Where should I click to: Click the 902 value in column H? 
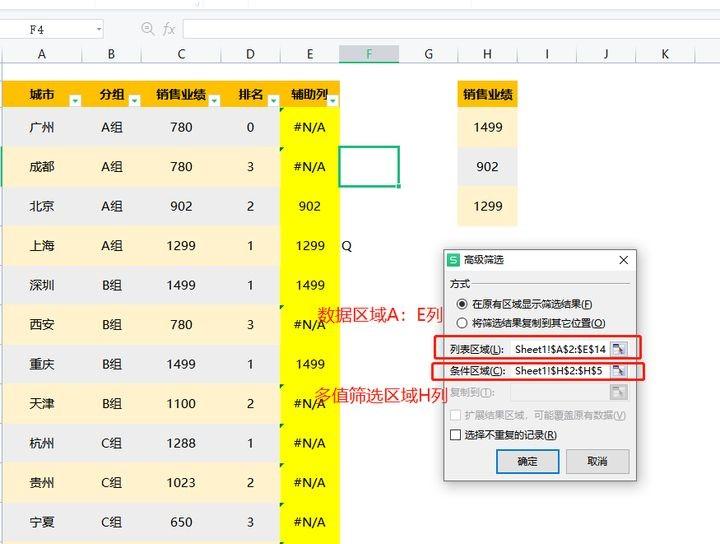pos(488,167)
